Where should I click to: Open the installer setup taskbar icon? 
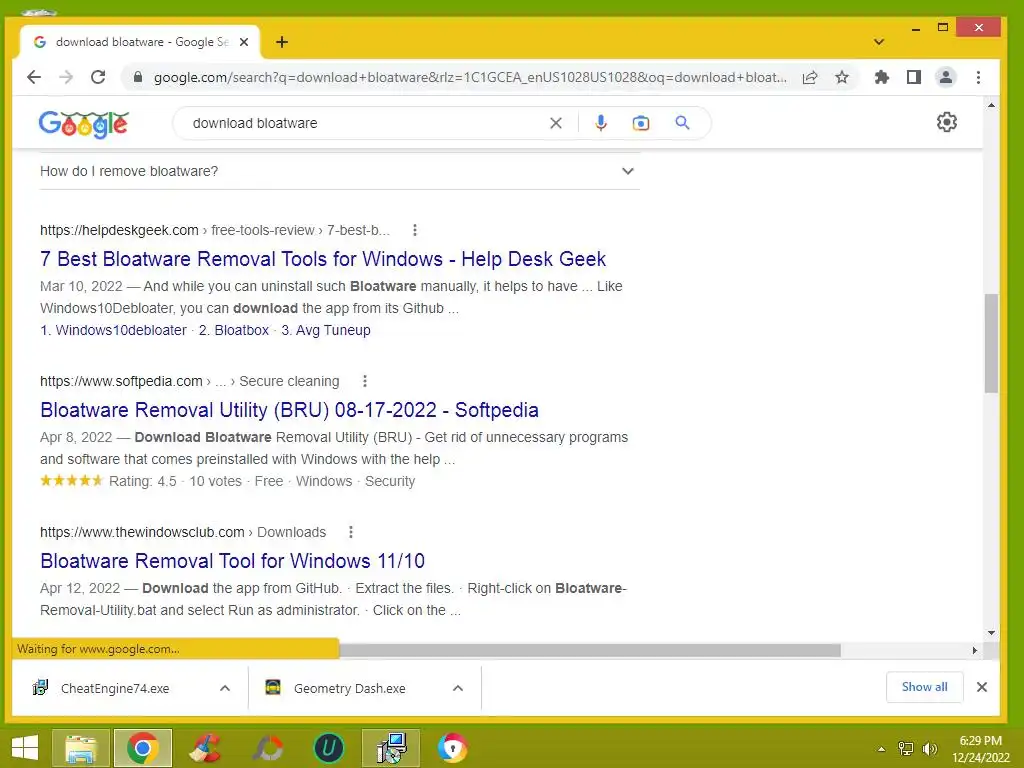tap(391, 748)
